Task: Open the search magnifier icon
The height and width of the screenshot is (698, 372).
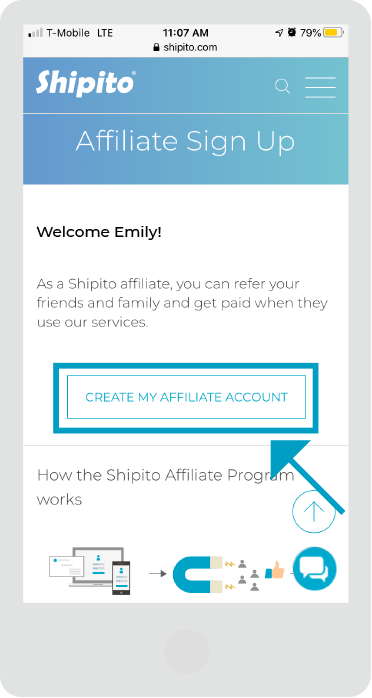Action: [x=282, y=86]
